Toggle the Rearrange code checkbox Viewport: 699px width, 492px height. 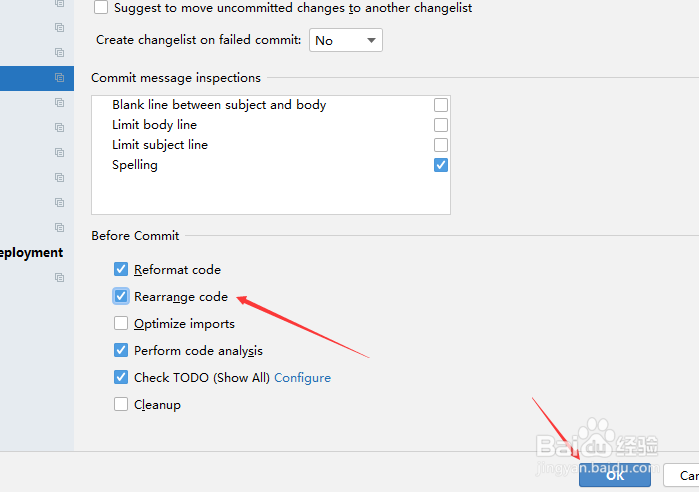point(121,296)
